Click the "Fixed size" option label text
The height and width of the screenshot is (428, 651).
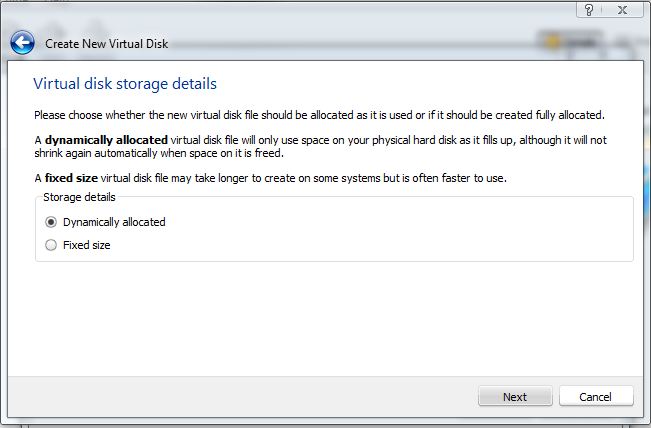(86, 245)
